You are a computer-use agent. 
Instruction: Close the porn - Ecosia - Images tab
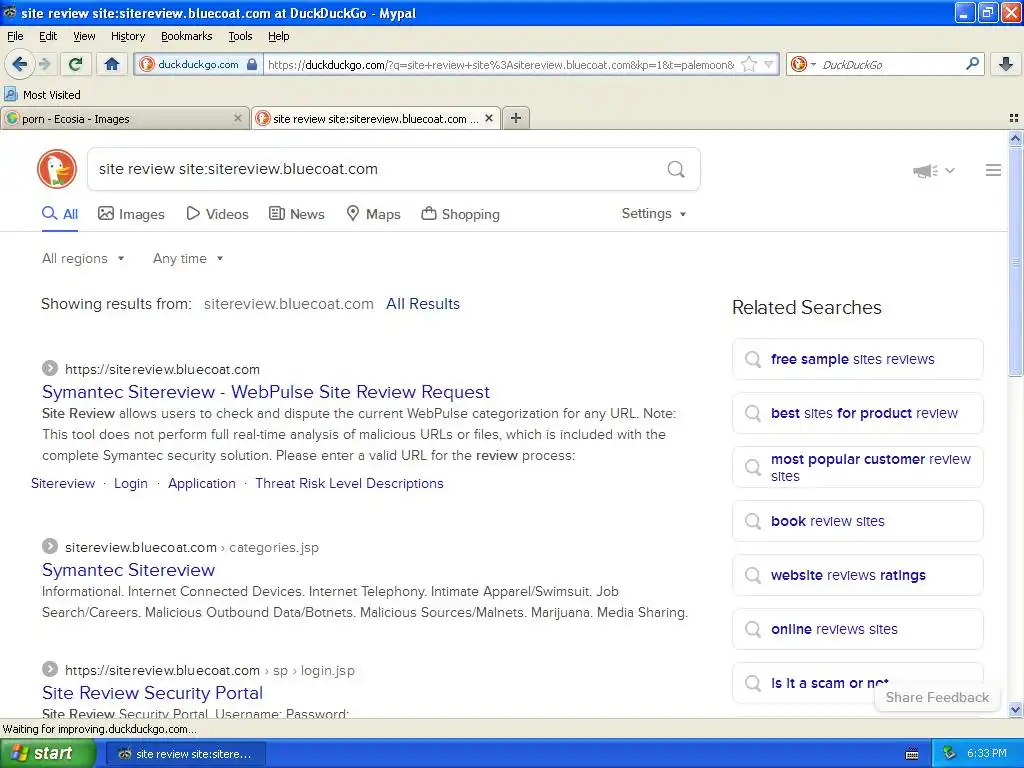[x=238, y=118]
